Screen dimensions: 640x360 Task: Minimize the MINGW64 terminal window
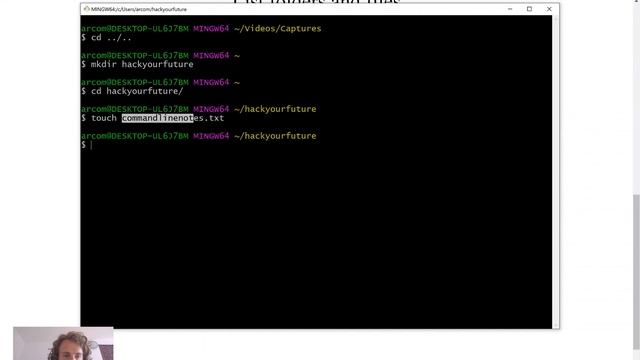510,9
